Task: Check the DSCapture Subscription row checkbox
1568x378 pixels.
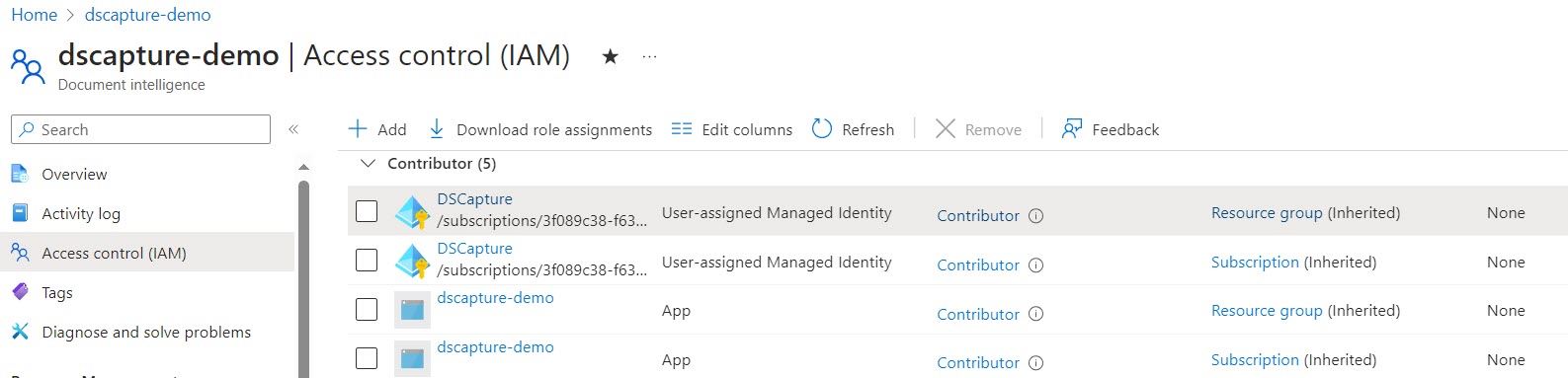Action: 367,261
